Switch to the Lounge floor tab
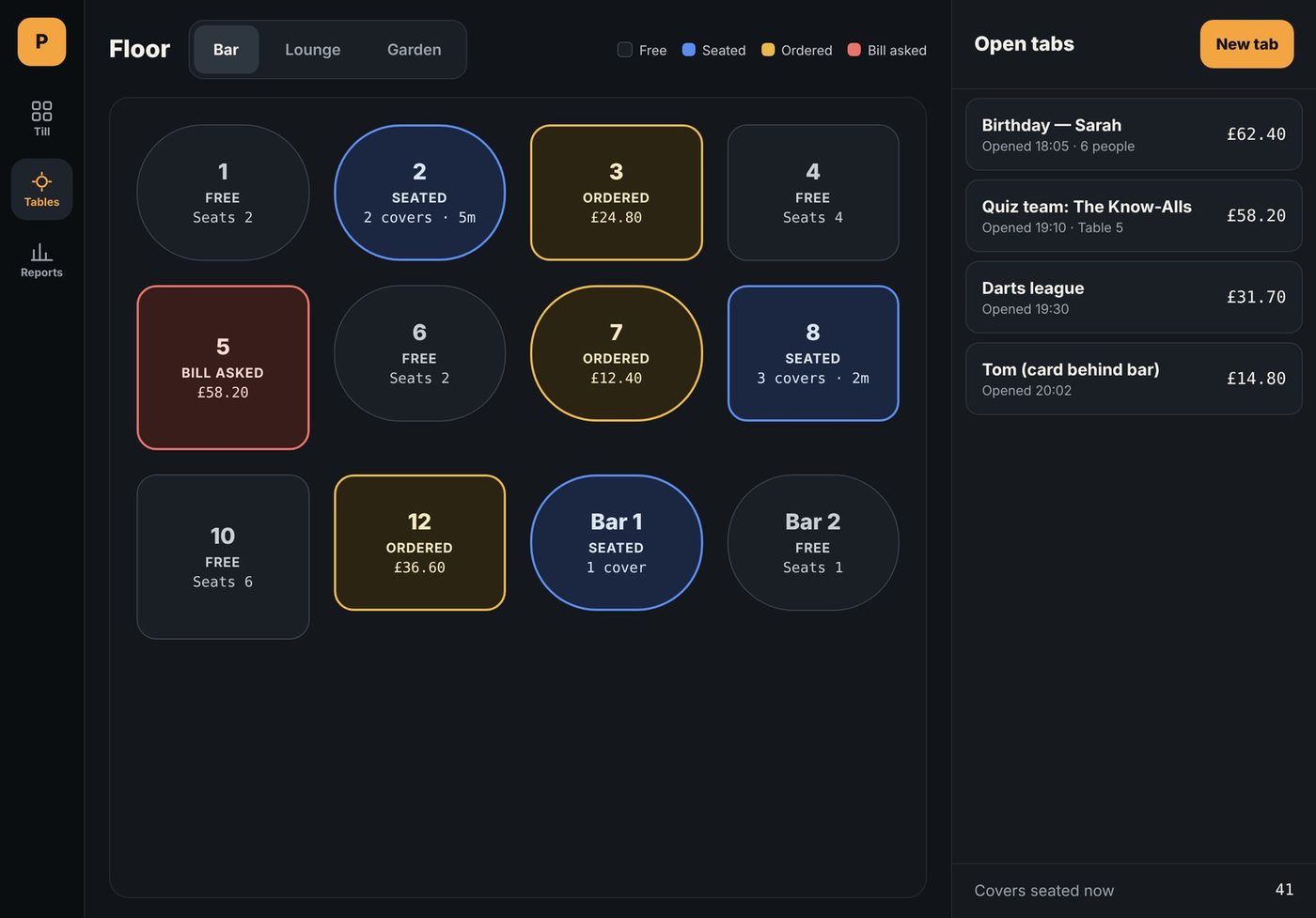The width and height of the screenshot is (1316, 918). [313, 50]
